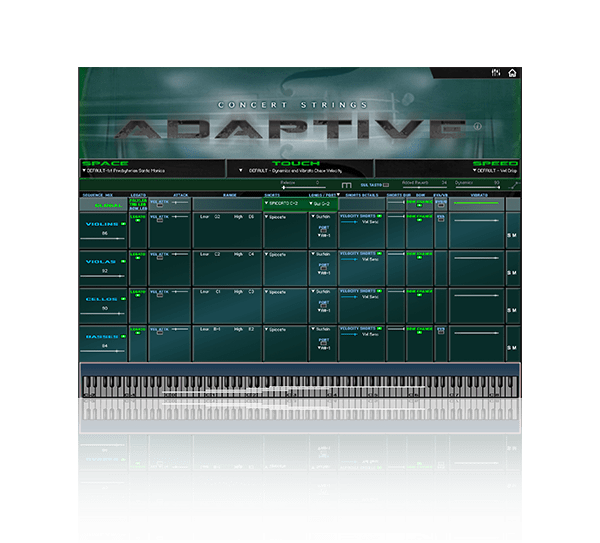The height and width of the screenshot is (543, 600).
Task: Click the info icon next to Adaptive logo
Action: point(477,127)
